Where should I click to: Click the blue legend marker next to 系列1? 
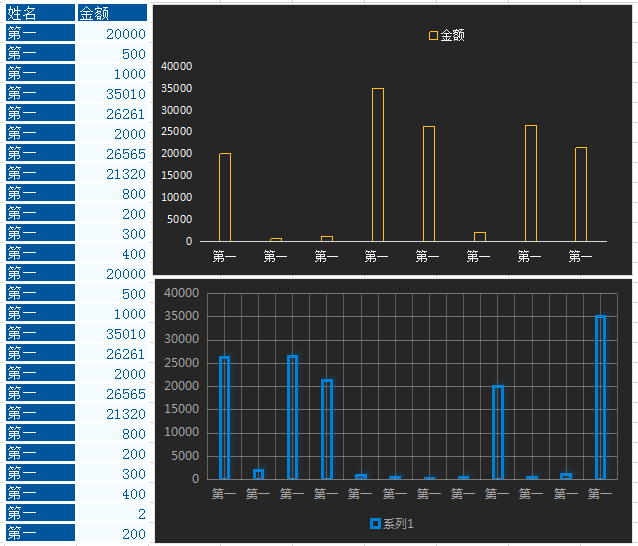[x=375, y=524]
